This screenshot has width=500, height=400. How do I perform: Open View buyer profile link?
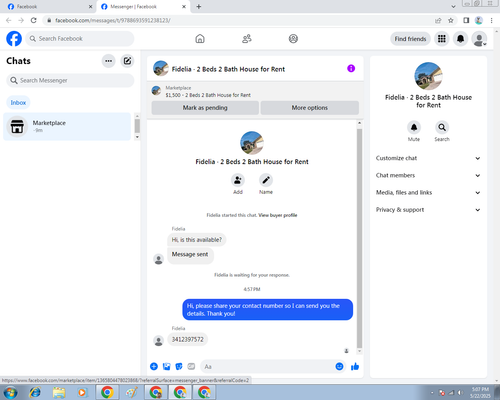[x=278, y=215]
